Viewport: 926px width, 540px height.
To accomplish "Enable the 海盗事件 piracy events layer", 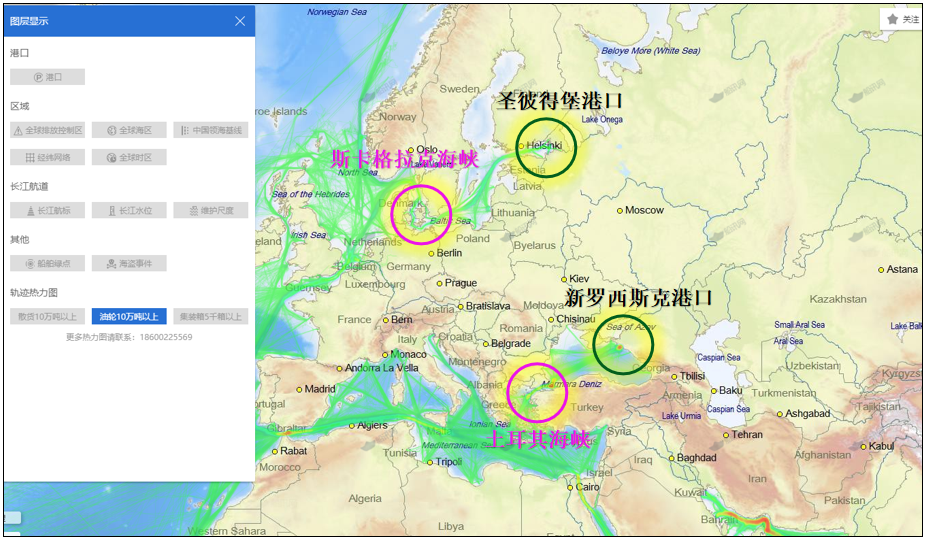I will tap(129, 263).
